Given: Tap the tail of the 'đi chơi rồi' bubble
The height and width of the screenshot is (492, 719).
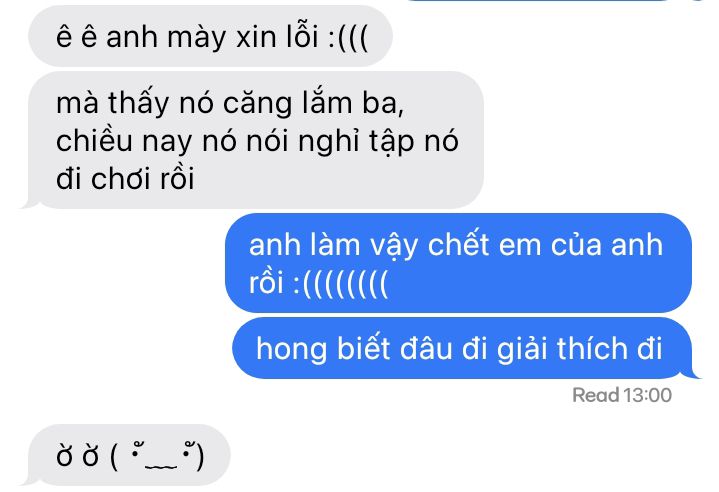Looking at the screenshot, I should (x=30, y=203).
